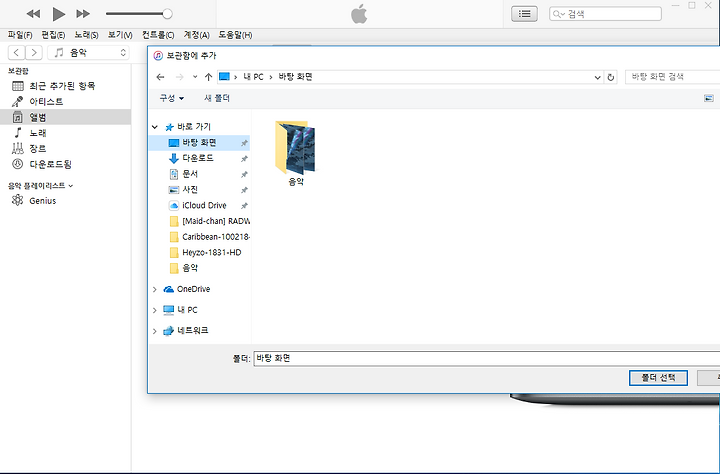Open the 도움말(H) menu
720x474 pixels.
click(x=235, y=35)
